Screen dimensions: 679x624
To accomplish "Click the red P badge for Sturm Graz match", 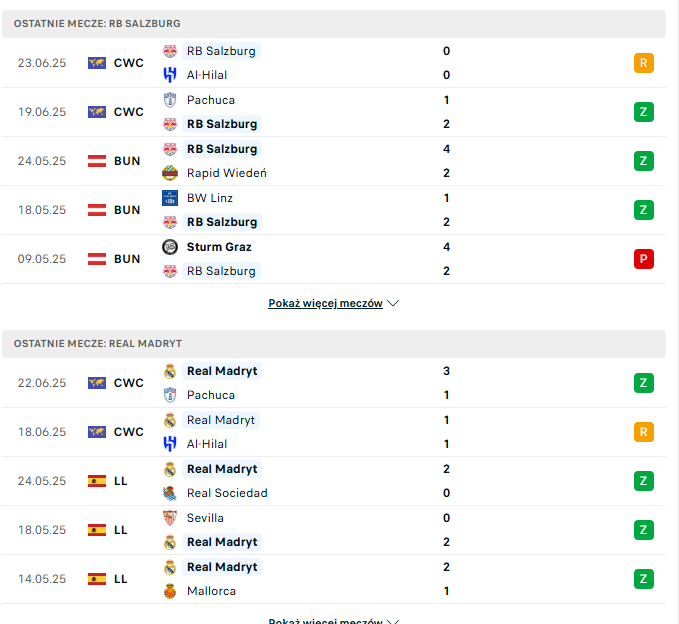I will pos(643,259).
